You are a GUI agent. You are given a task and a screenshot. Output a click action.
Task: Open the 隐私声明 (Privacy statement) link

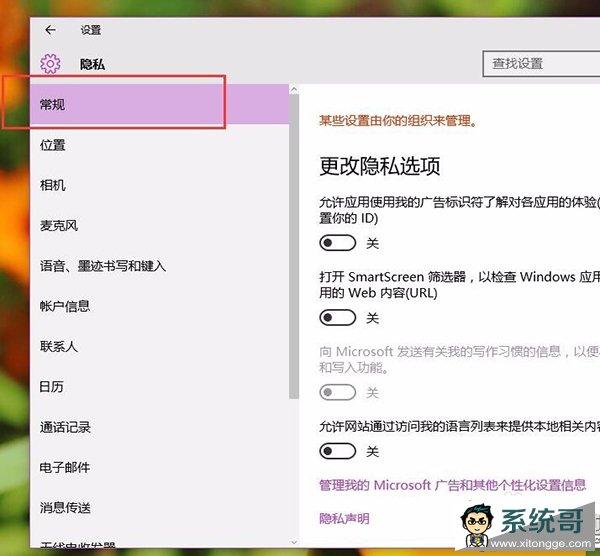pos(344,518)
